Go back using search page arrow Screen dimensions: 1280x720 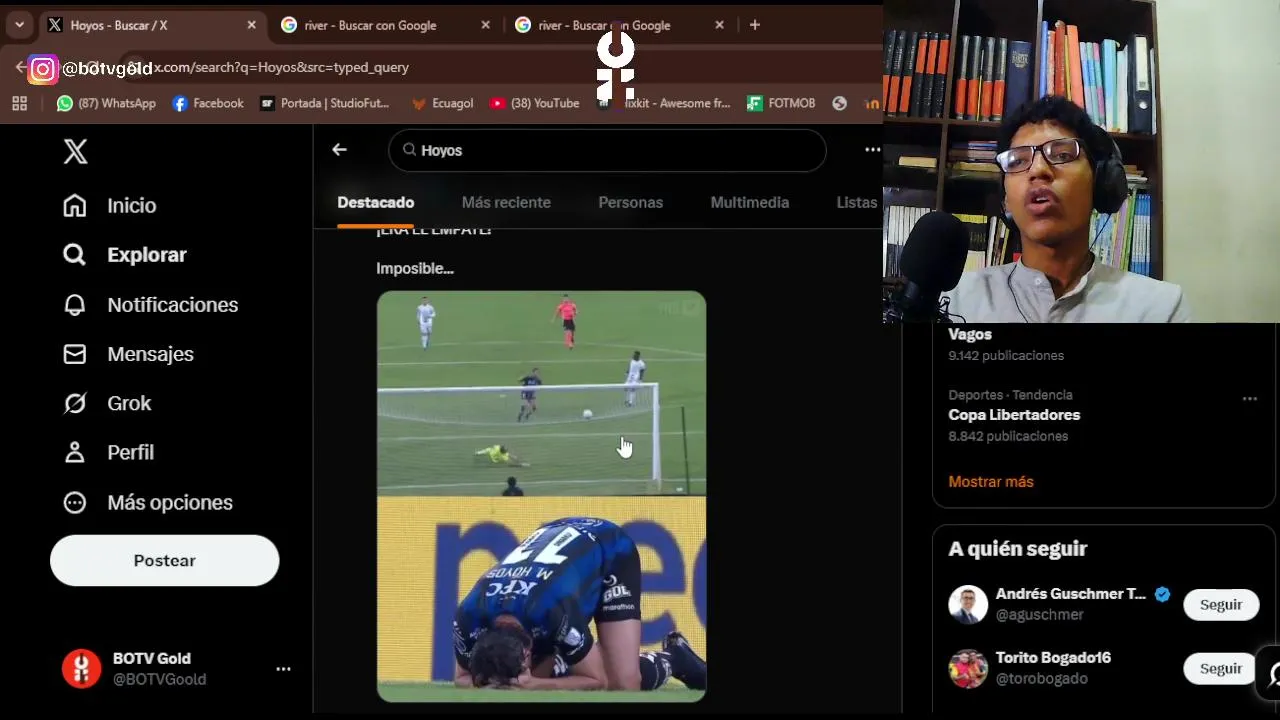pyautogui.click(x=339, y=150)
